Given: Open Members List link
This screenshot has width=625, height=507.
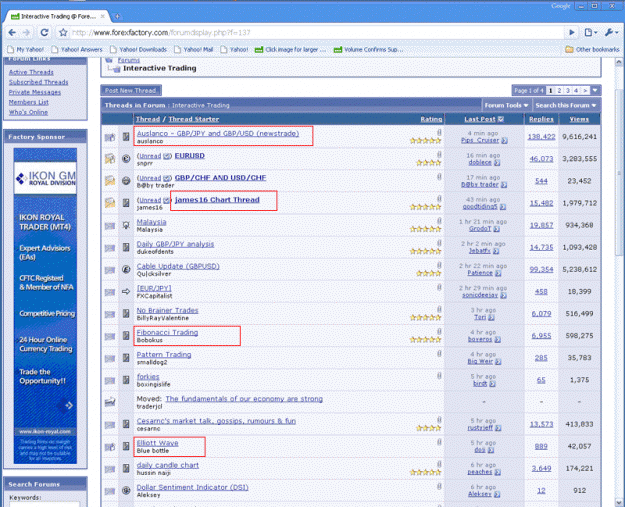Looking at the screenshot, I should (29, 102).
